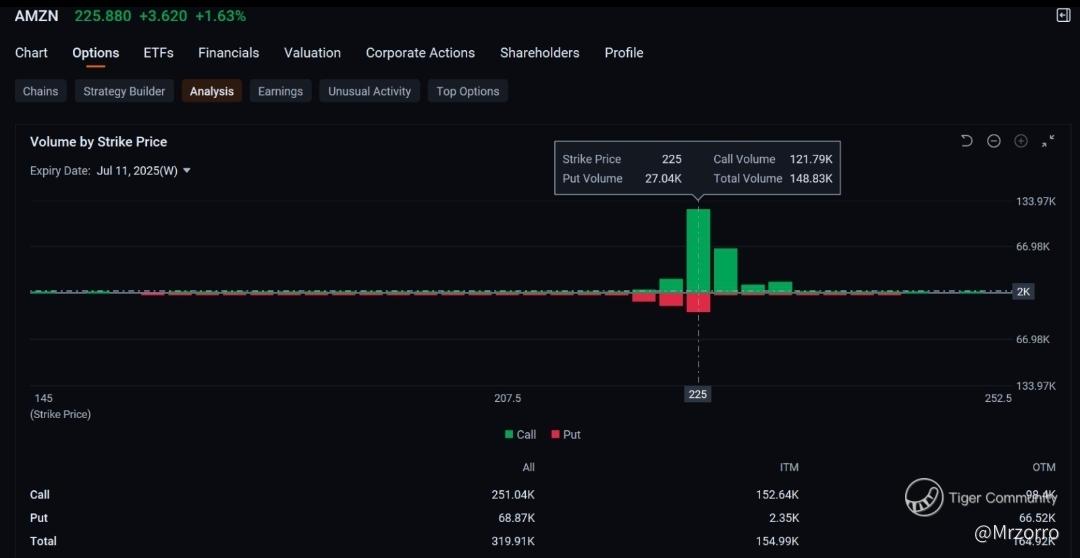Click the sidebar panel toggle icon
Image resolution: width=1080 pixels, height=558 pixels.
(x=1063, y=15)
